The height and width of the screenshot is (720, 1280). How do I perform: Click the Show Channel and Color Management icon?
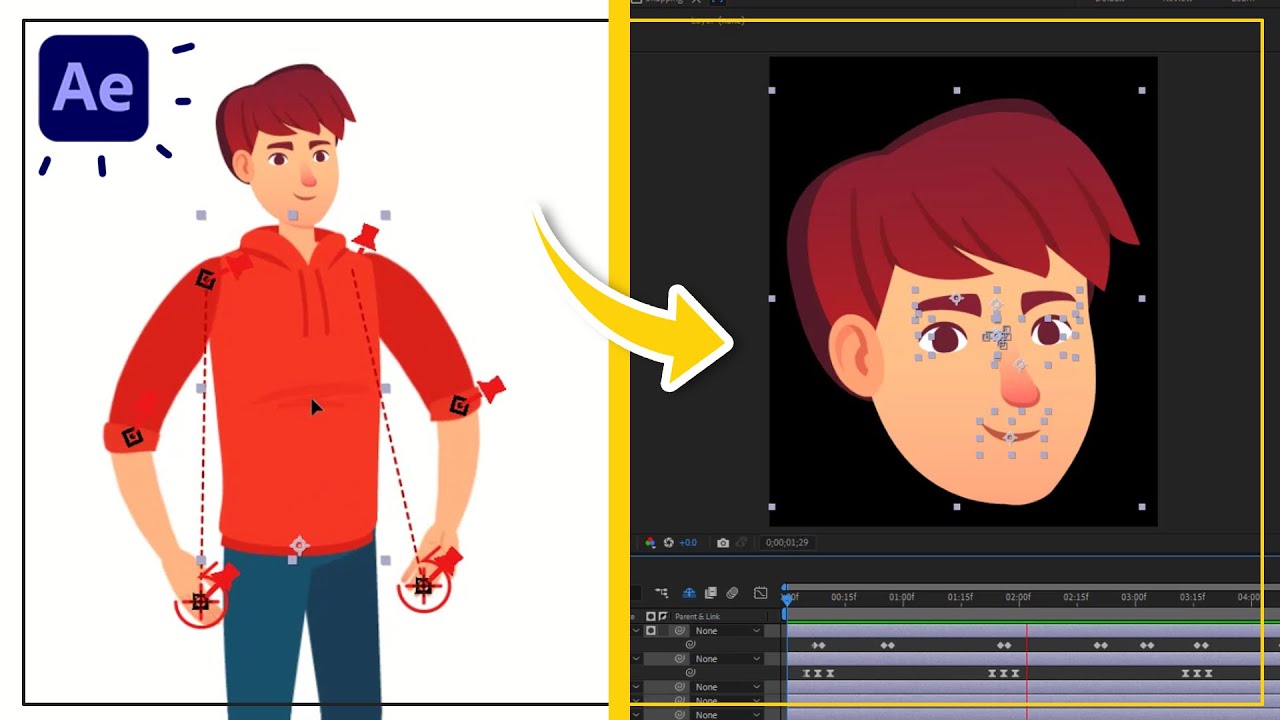[x=651, y=543]
